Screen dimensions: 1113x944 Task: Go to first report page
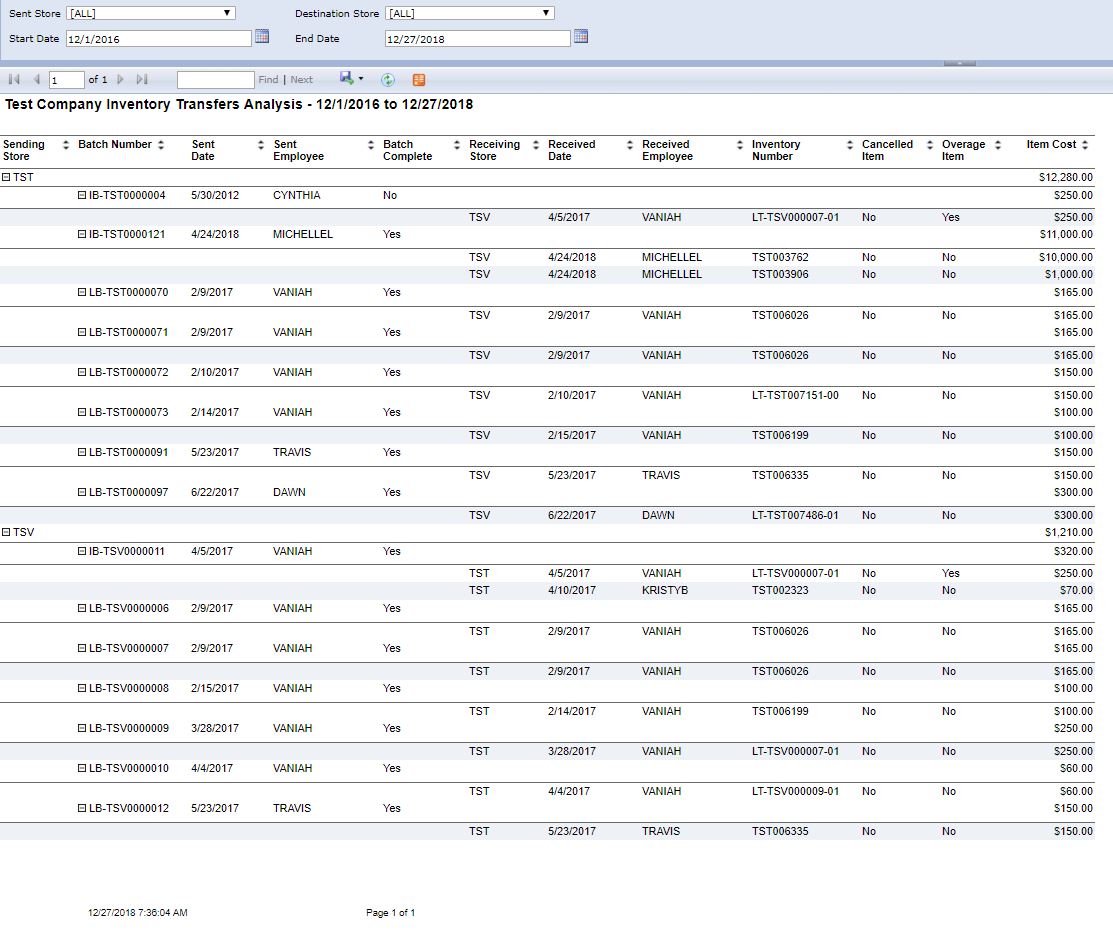point(14,79)
